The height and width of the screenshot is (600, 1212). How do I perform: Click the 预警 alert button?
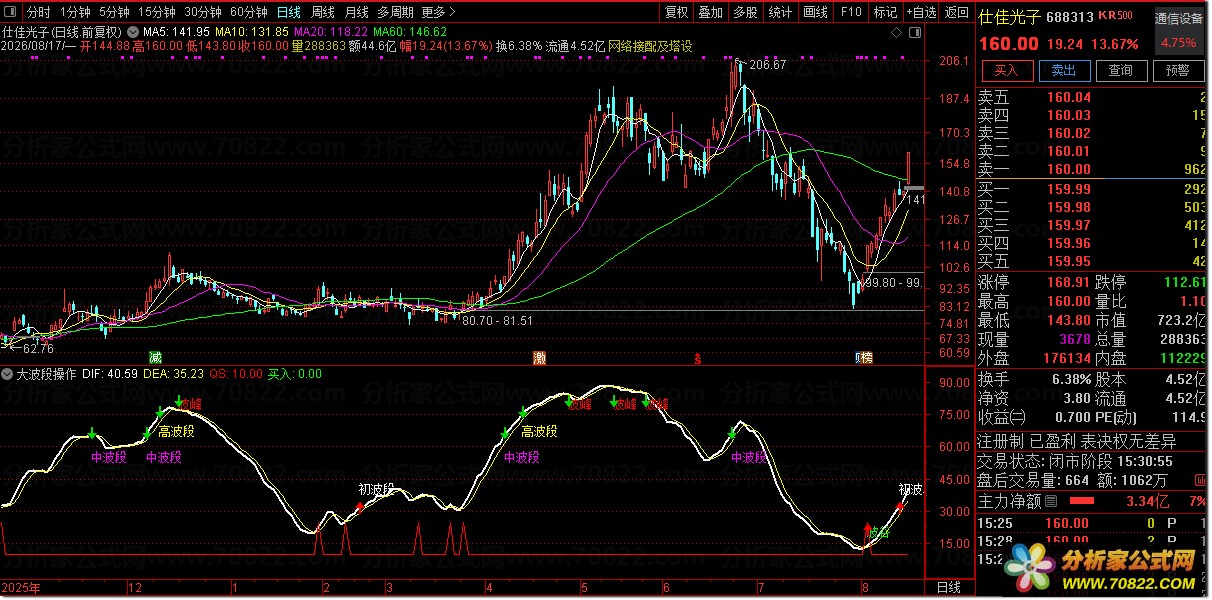1177,70
